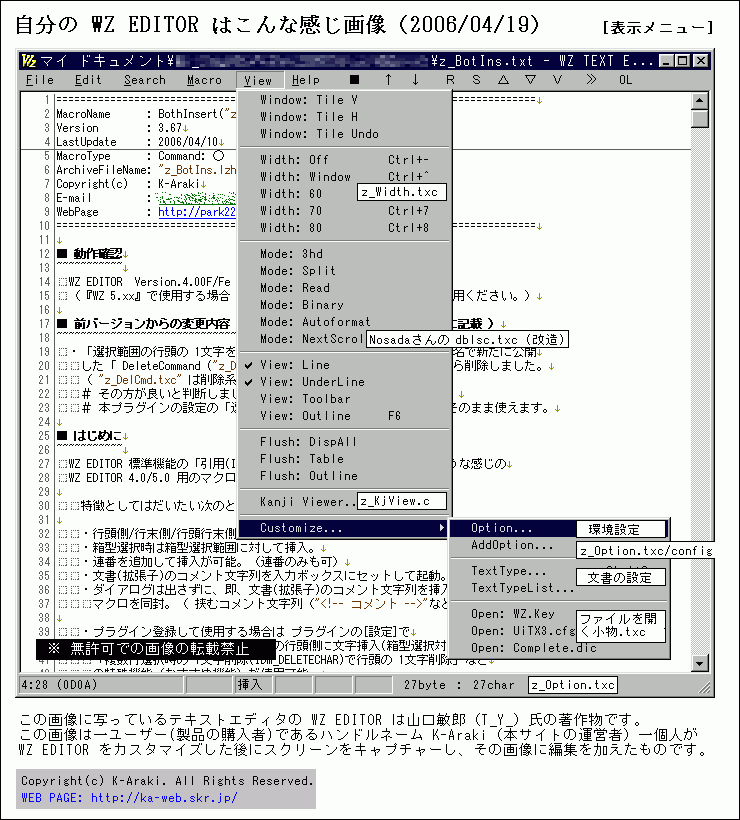Click the vertical scrollbar thumb
The image size is (740, 820).
coord(700,118)
